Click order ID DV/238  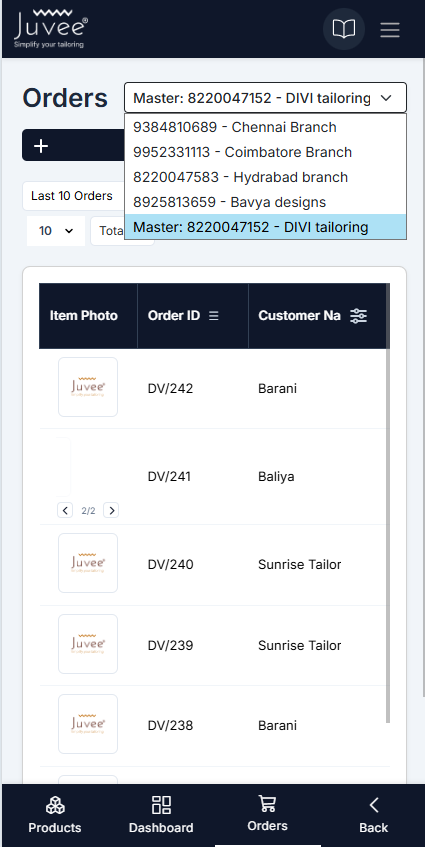[x=170, y=725]
